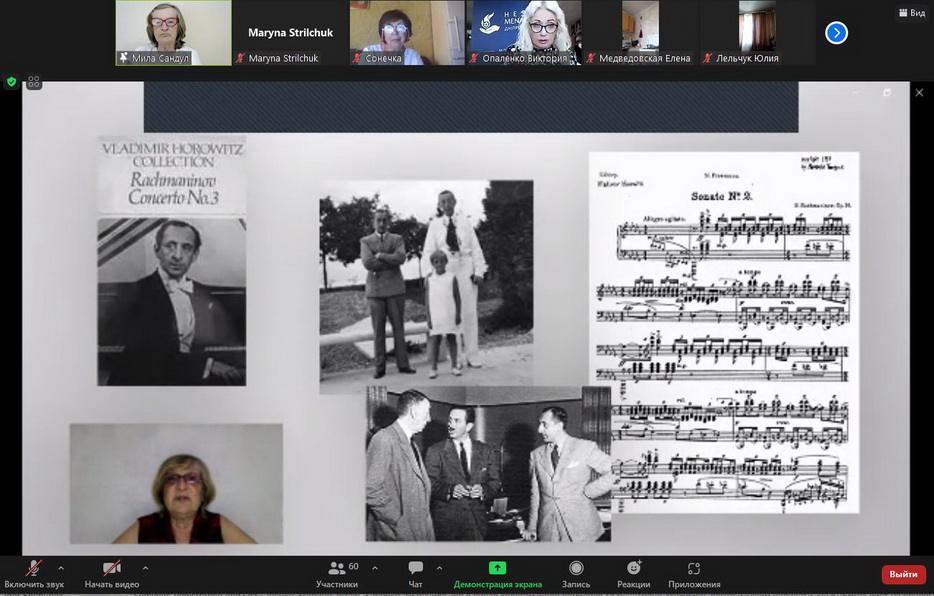Click the presenter's webcam picture on the slide
The width and height of the screenshot is (934, 596).
(176, 483)
